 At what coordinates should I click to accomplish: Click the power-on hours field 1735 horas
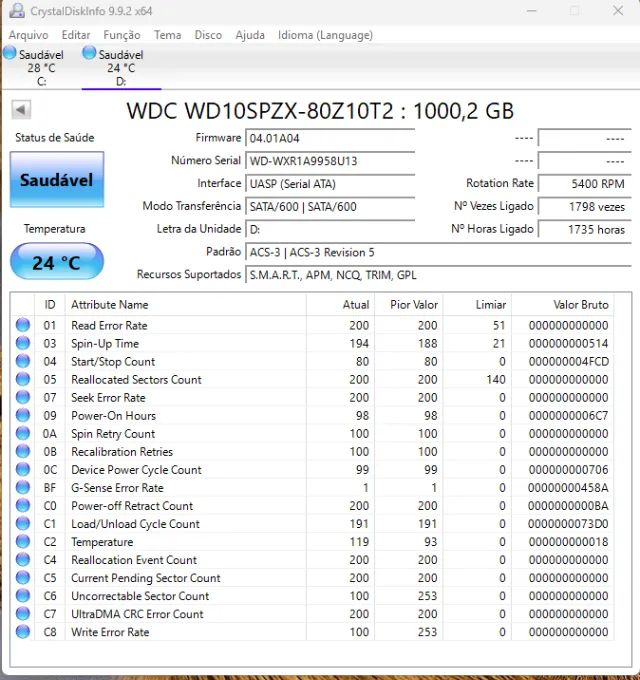click(584, 229)
